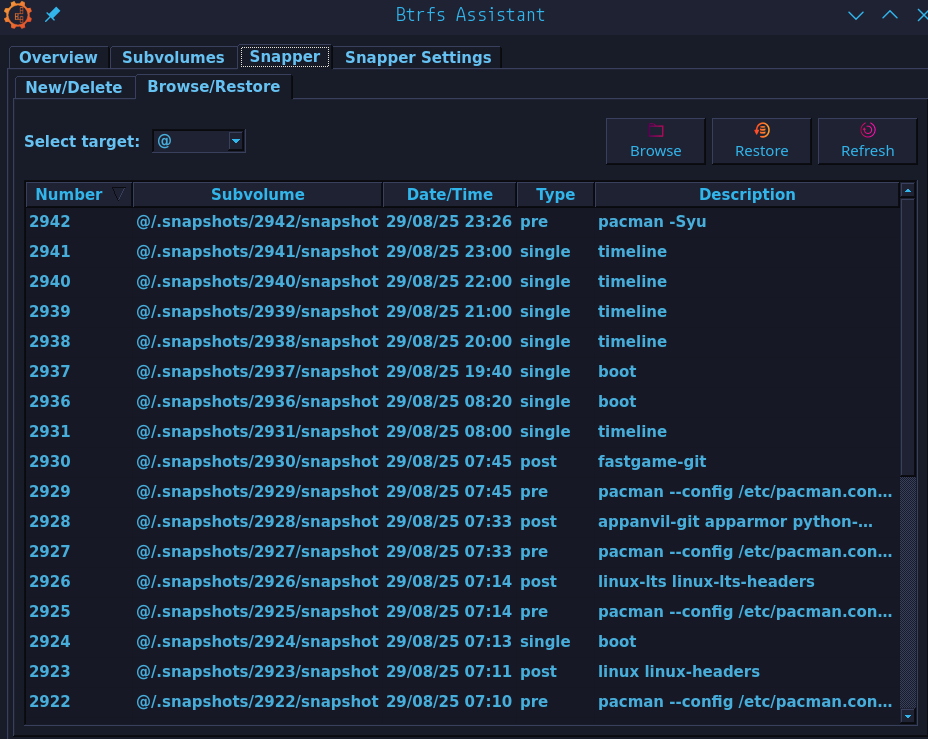Select snapshot number 2940
The image size is (928, 739).
tap(50, 282)
